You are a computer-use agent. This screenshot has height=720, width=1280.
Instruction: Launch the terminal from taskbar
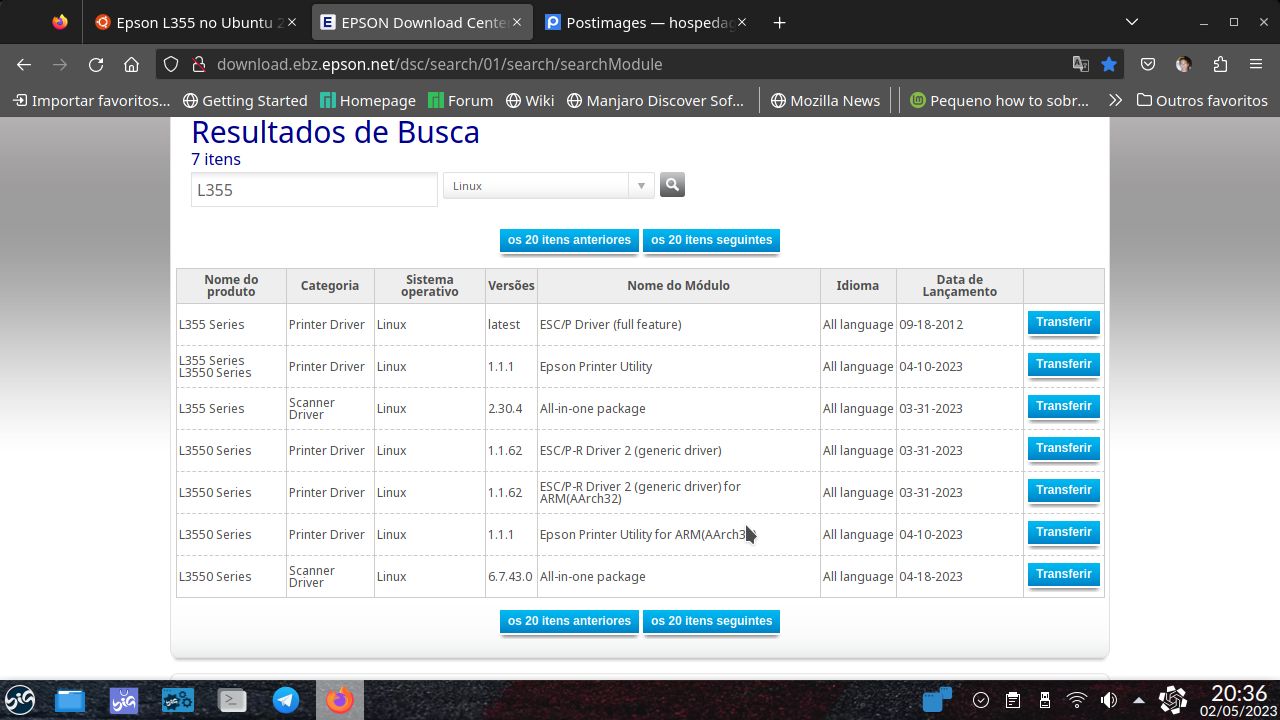click(232, 700)
